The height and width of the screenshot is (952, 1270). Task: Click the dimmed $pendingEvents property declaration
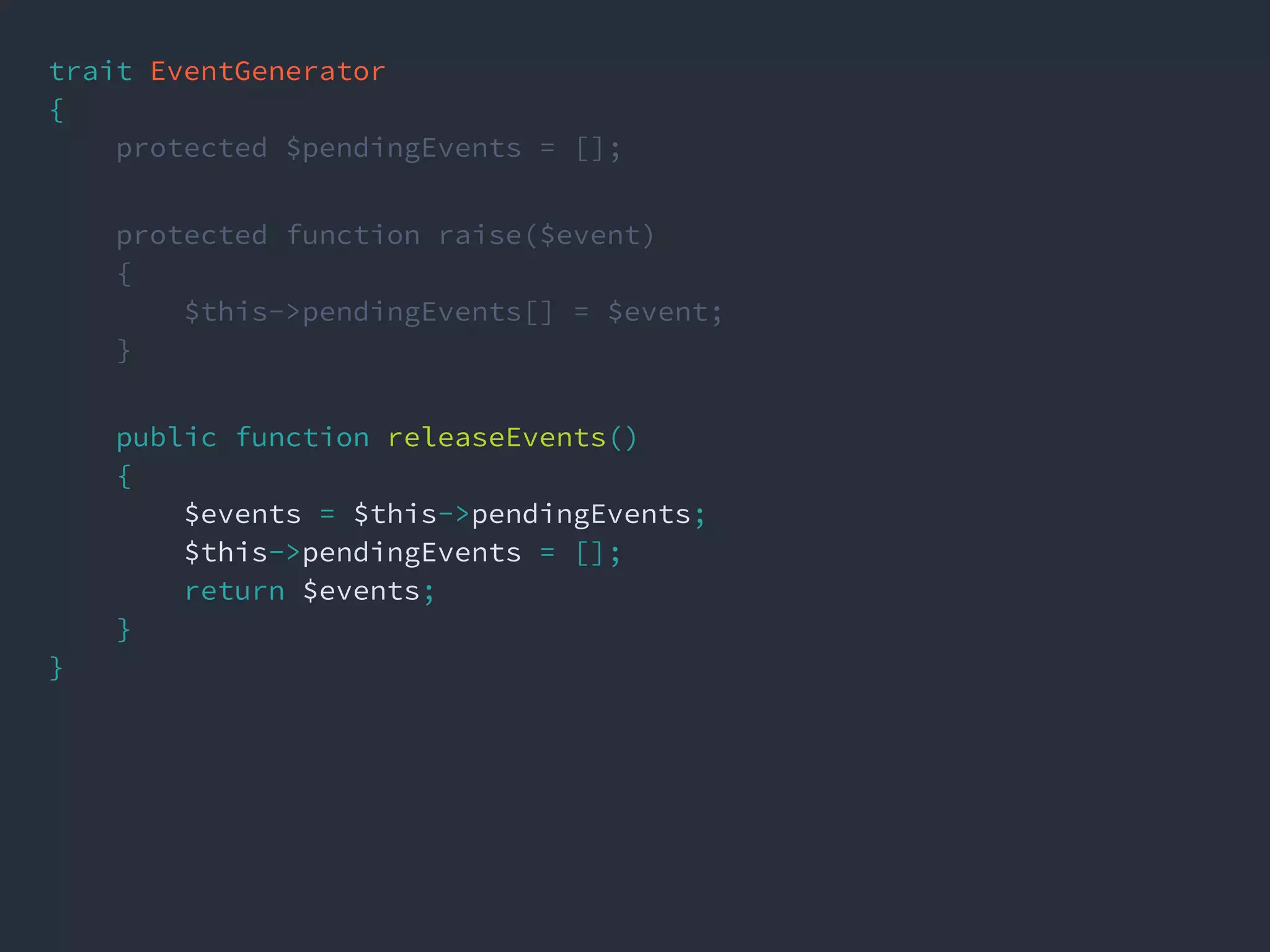[x=403, y=149]
